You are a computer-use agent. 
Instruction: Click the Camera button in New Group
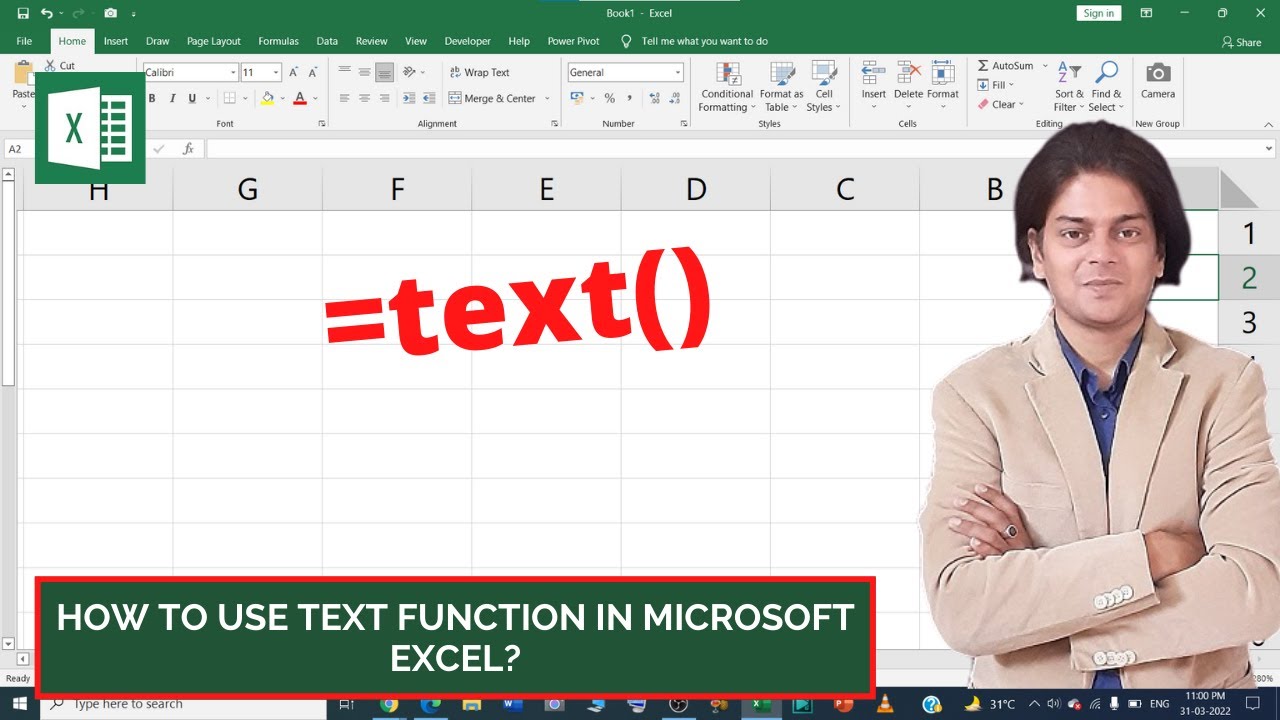[x=1158, y=82]
